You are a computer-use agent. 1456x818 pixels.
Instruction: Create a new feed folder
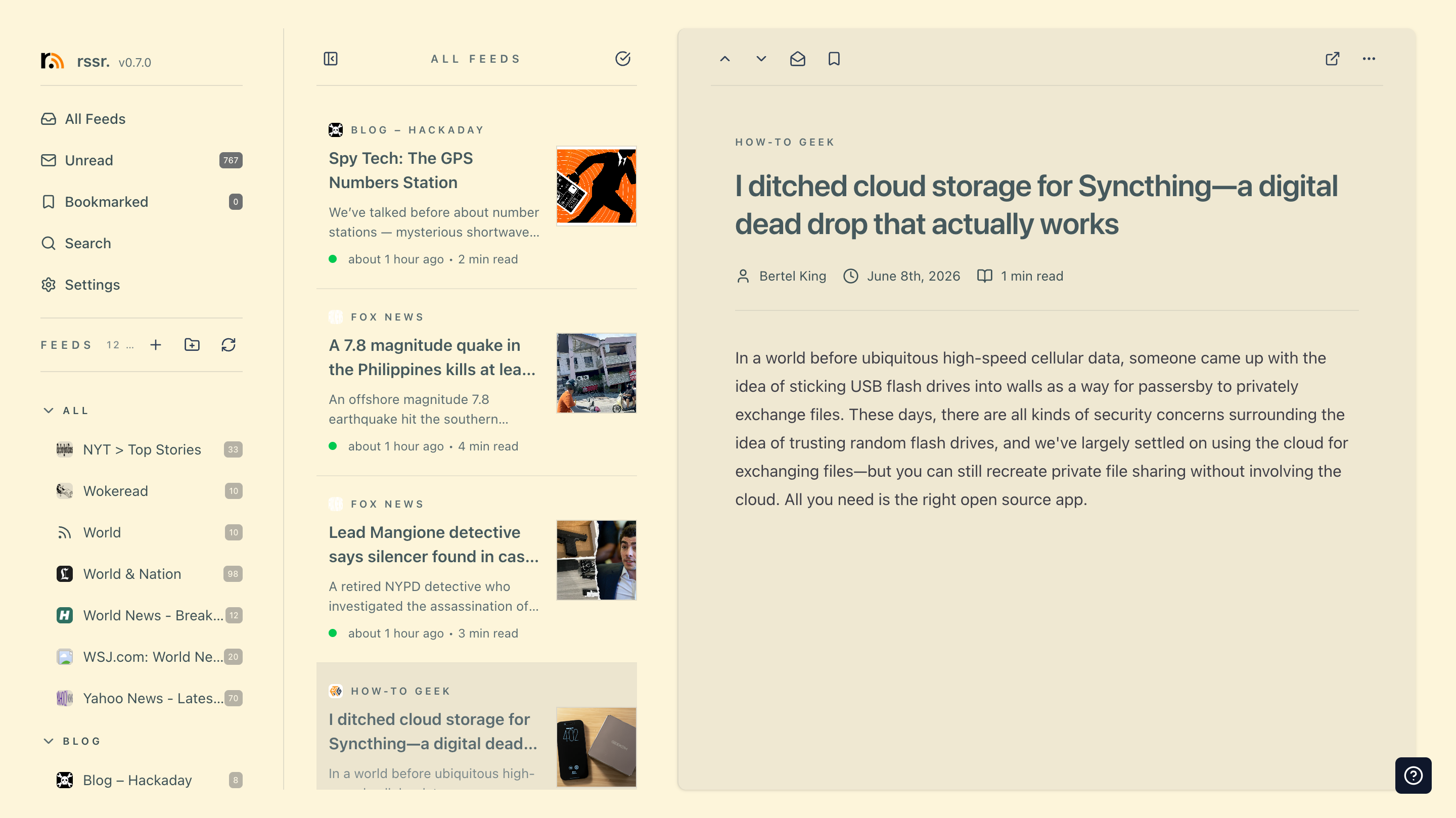point(192,345)
